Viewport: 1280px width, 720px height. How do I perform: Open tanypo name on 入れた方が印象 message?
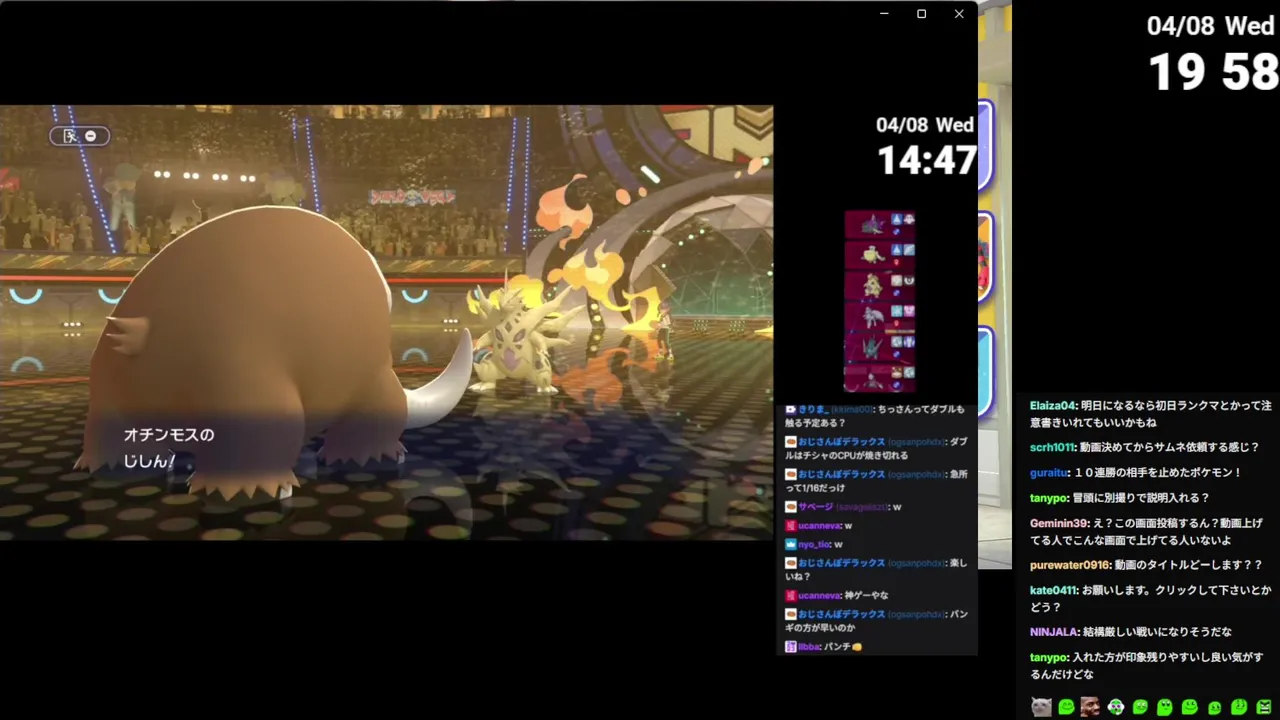[1049, 657]
